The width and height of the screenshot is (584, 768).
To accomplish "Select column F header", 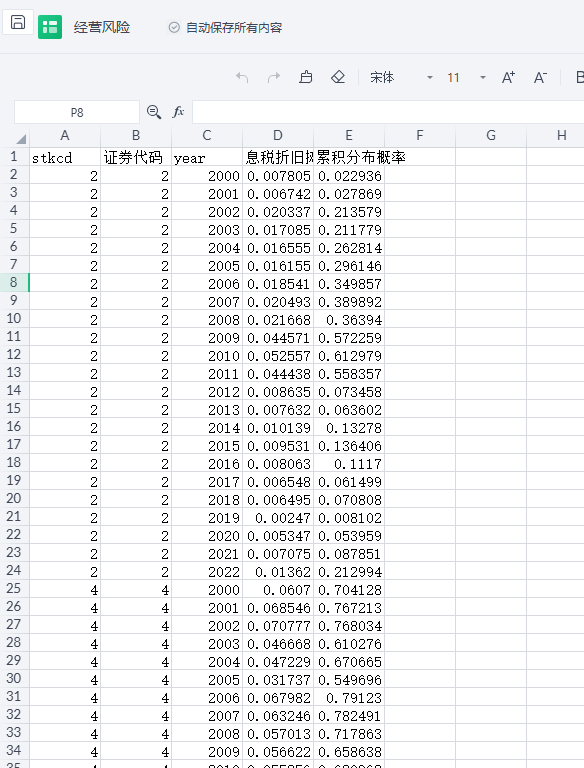I will pos(420,136).
